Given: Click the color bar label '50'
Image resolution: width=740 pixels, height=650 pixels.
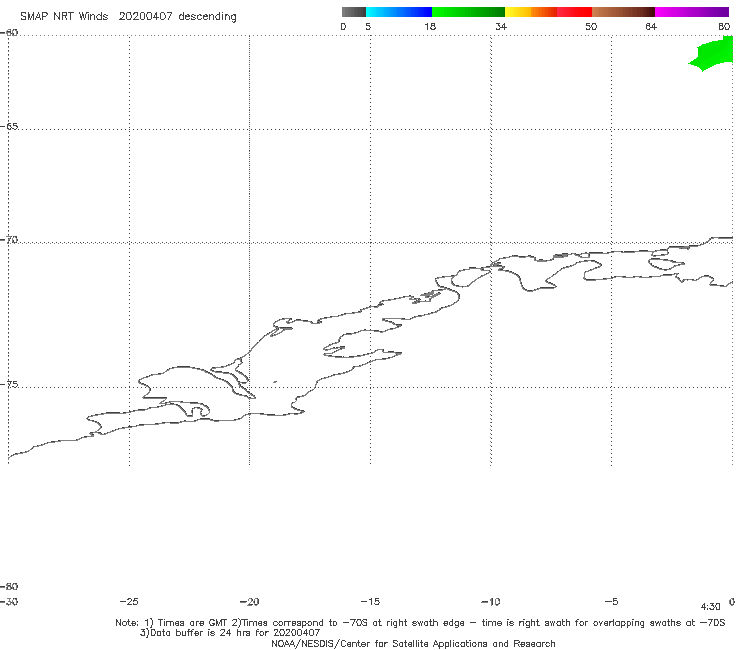Looking at the screenshot, I should [x=591, y=26].
